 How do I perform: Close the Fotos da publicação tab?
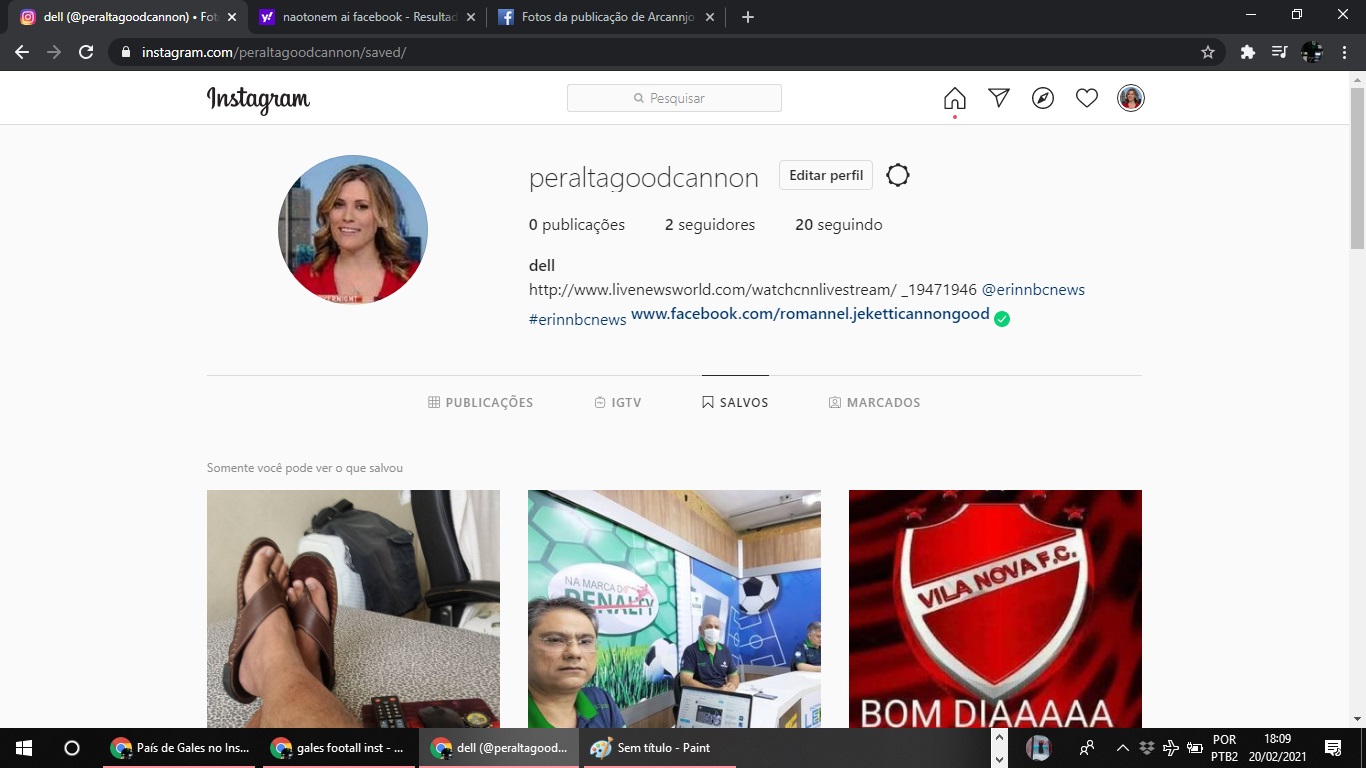point(709,17)
